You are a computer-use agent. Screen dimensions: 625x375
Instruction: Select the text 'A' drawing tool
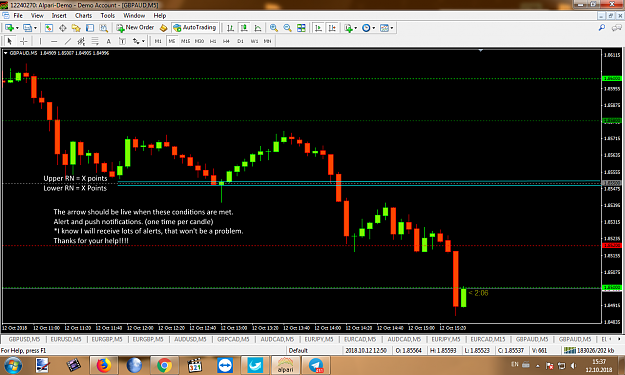click(108, 41)
